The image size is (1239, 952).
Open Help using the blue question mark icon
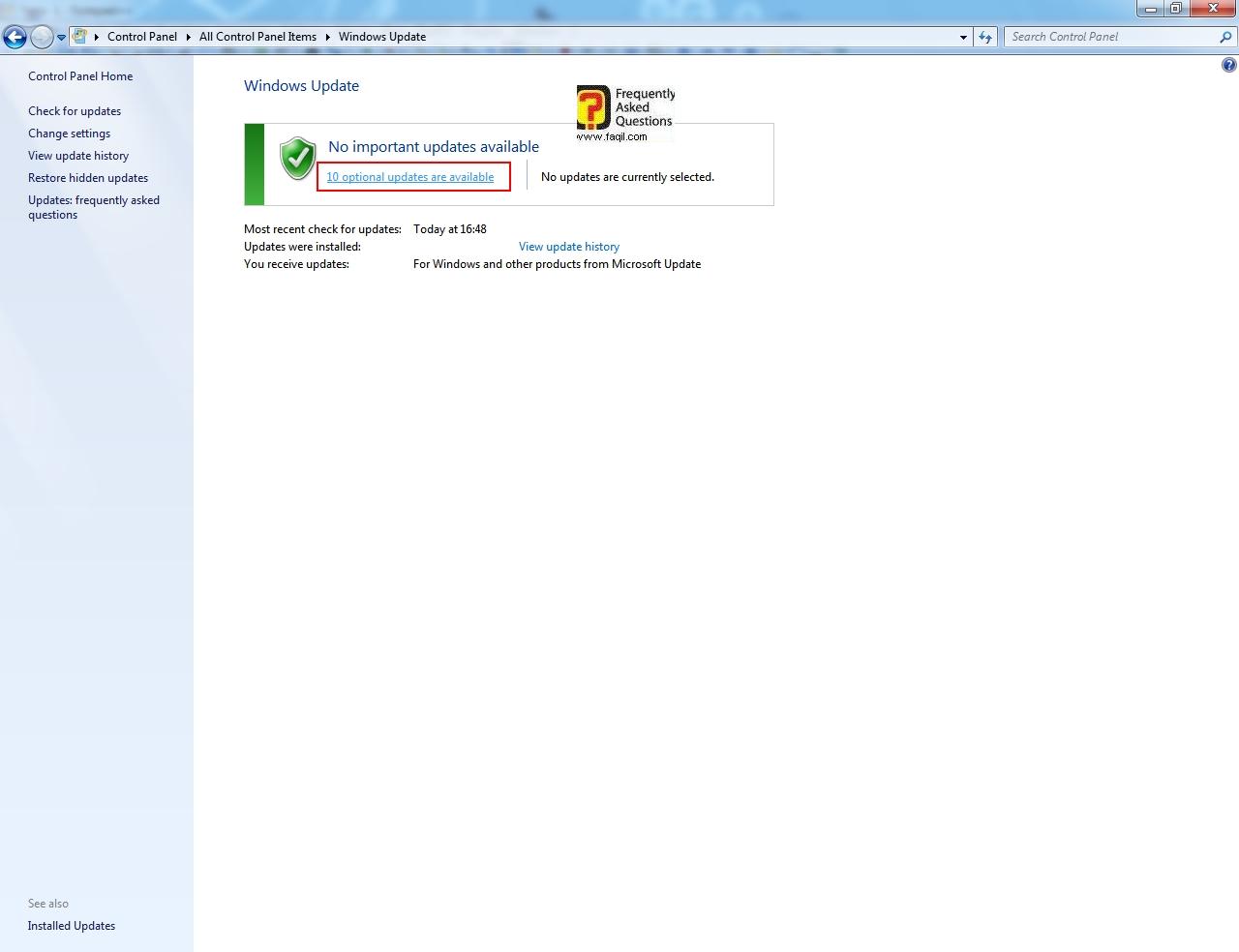click(1229, 66)
